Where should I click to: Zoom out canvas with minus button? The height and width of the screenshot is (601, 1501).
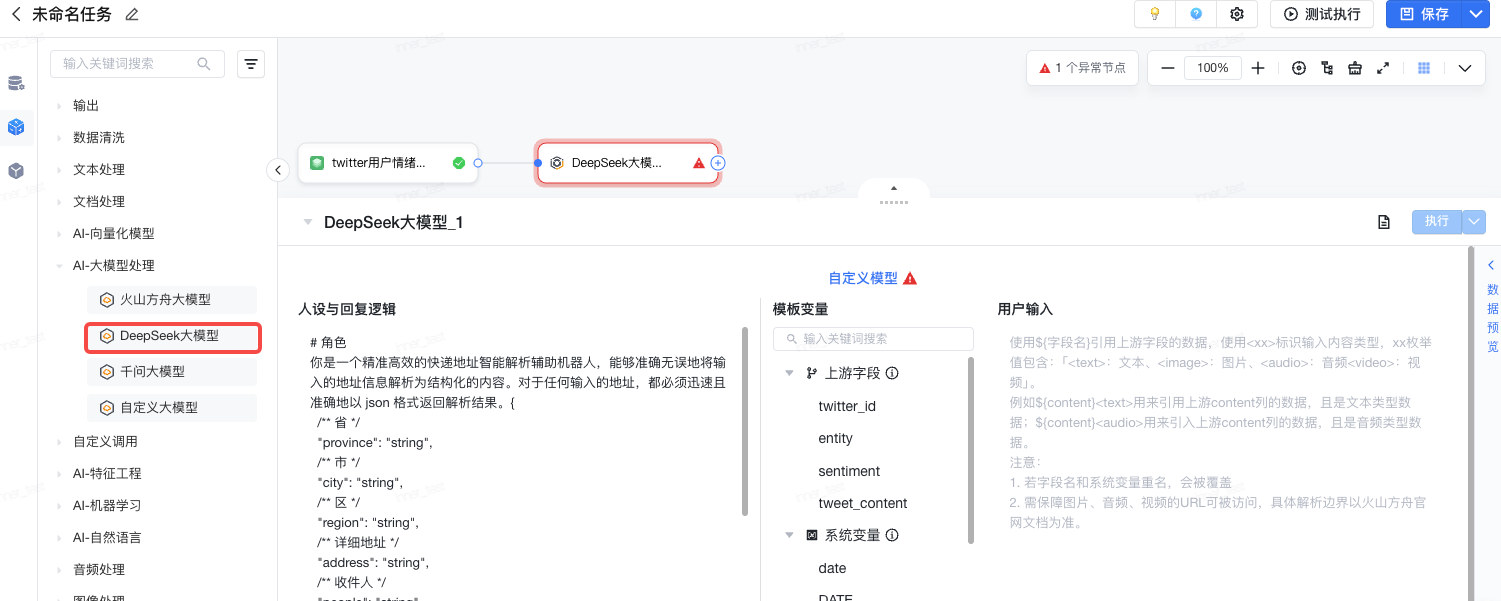pyautogui.click(x=1167, y=68)
